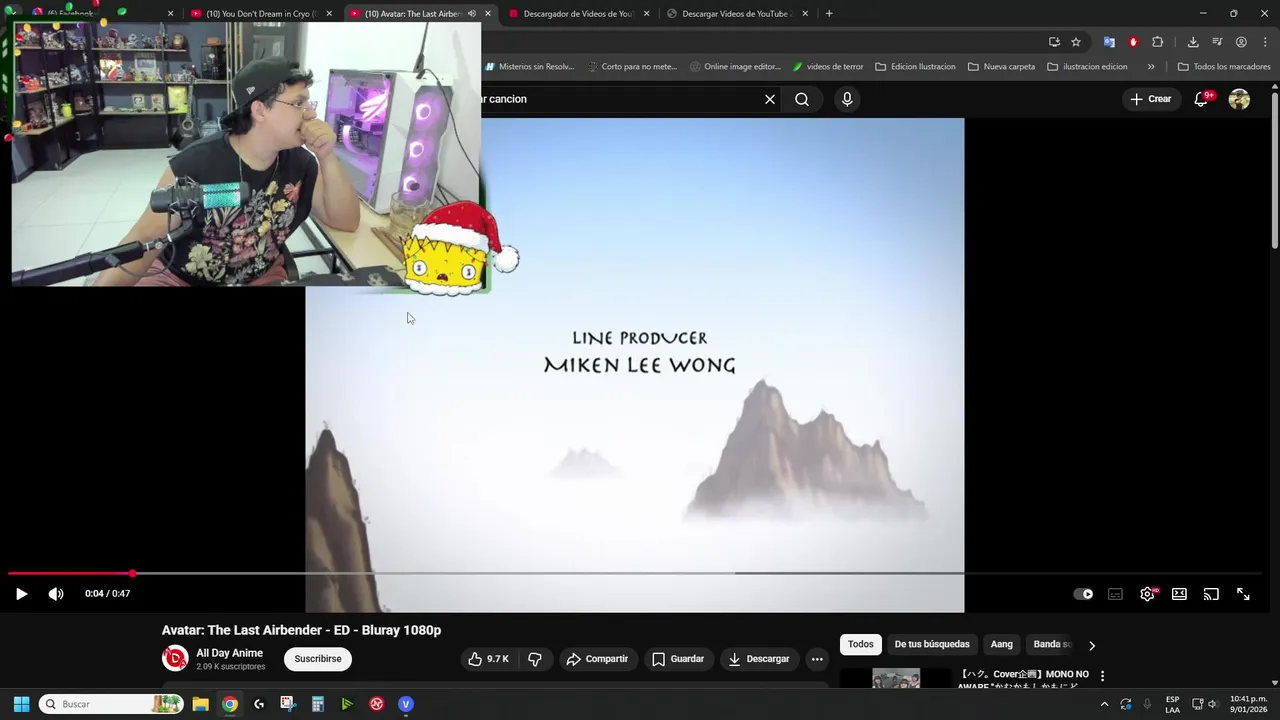
Task: Expand the Edicion Ilustracion bookmark folder
Action: pos(915,67)
